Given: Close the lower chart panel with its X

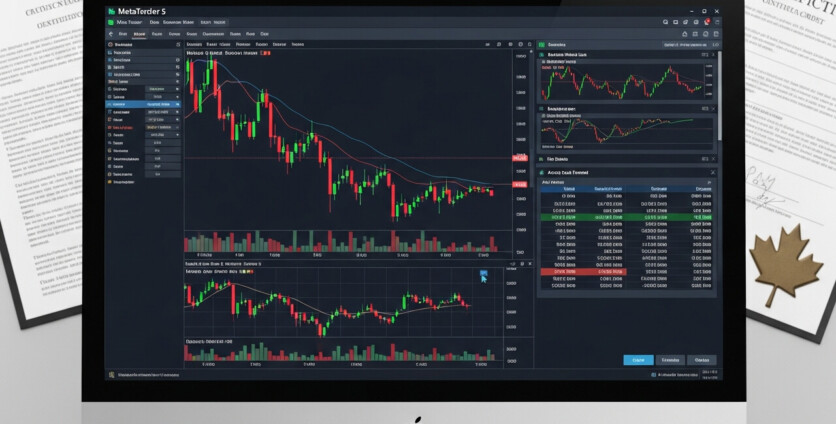Looking at the screenshot, I should pos(529,264).
